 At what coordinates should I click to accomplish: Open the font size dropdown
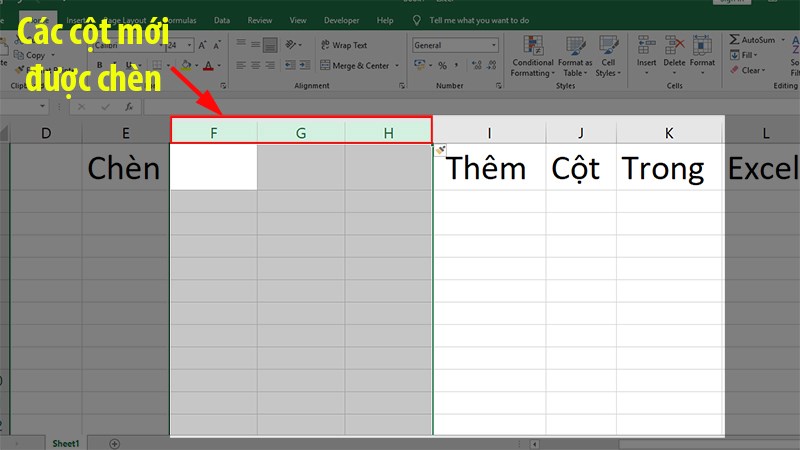pyautogui.click(x=189, y=45)
